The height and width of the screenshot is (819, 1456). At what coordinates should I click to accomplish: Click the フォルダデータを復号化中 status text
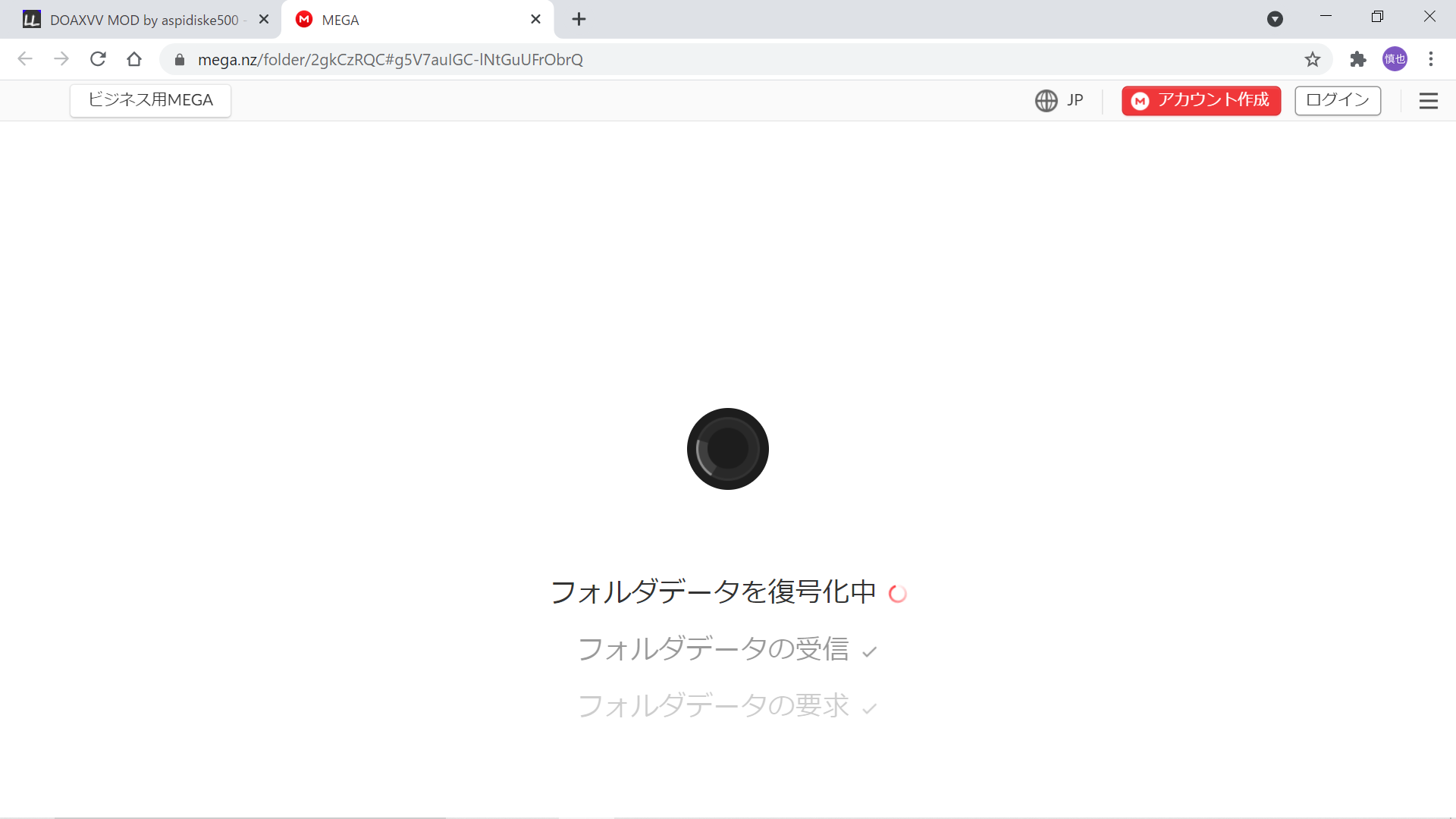pyautogui.click(x=714, y=592)
